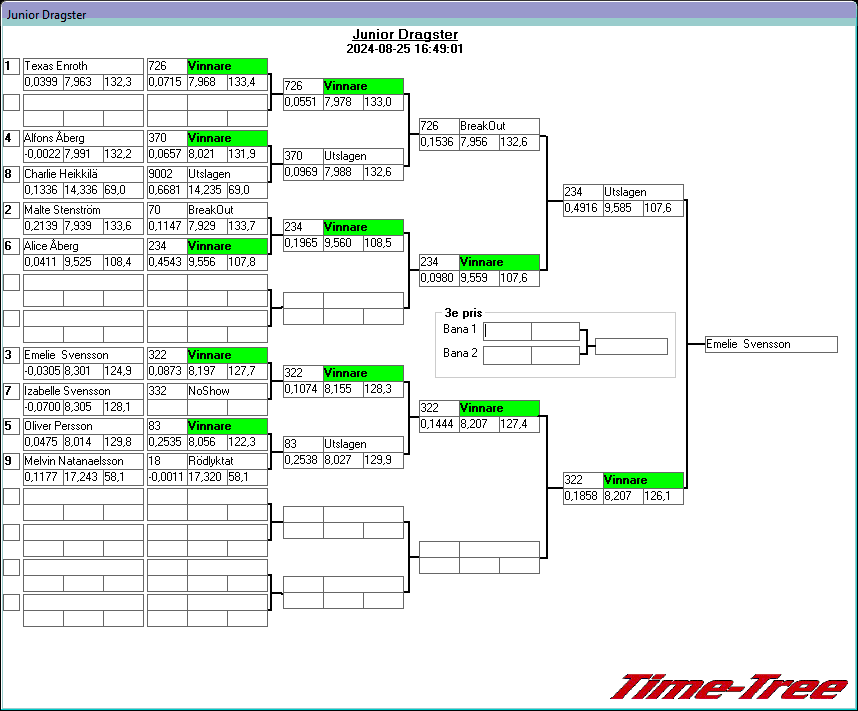Screen dimensions: 858x711
Task: Select driver name Izabelle Svensson
Action: (83, 391)
